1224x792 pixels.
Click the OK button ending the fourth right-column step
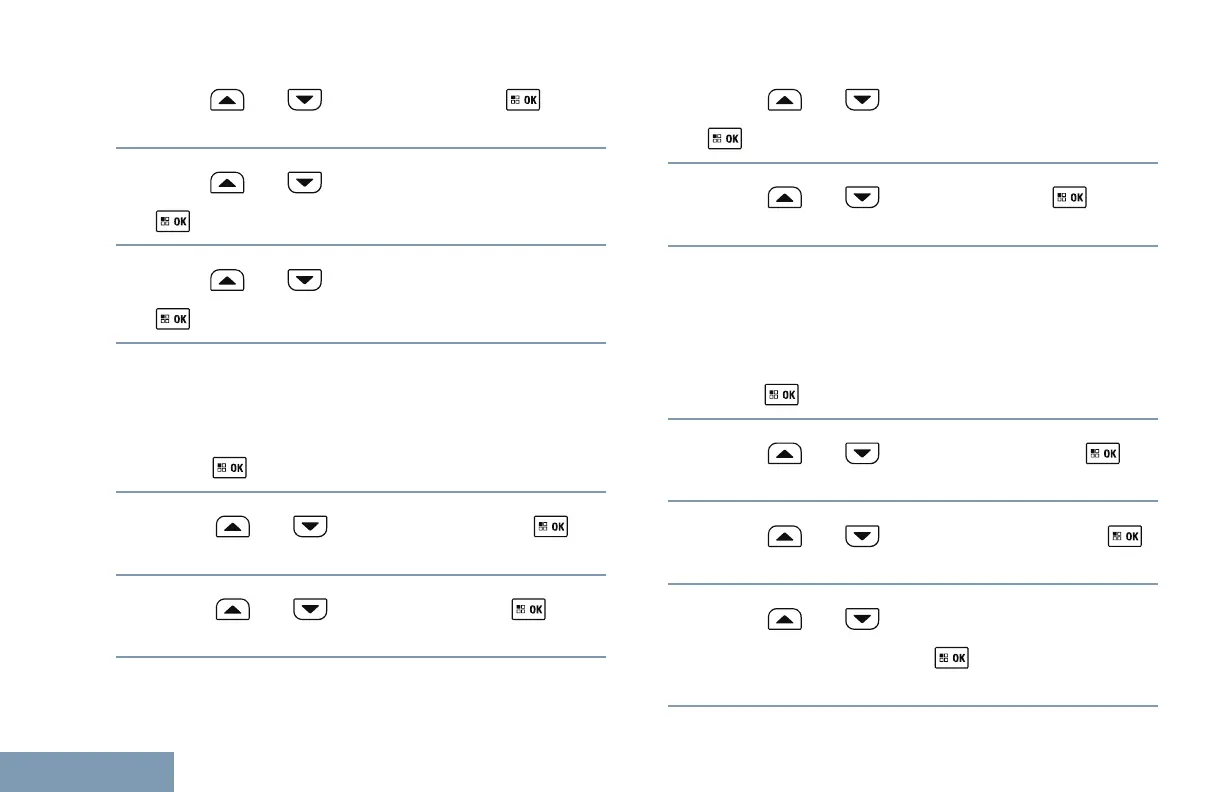pyautogui.click(x=1102, y=455)
